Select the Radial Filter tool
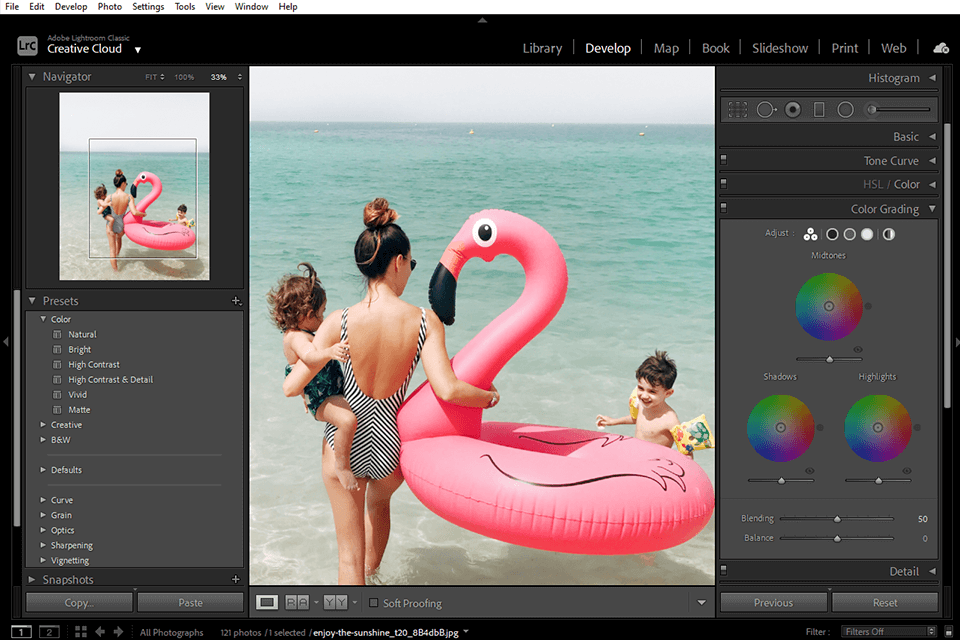The width and height of the screenshot is (960, 640). point(845,110)
